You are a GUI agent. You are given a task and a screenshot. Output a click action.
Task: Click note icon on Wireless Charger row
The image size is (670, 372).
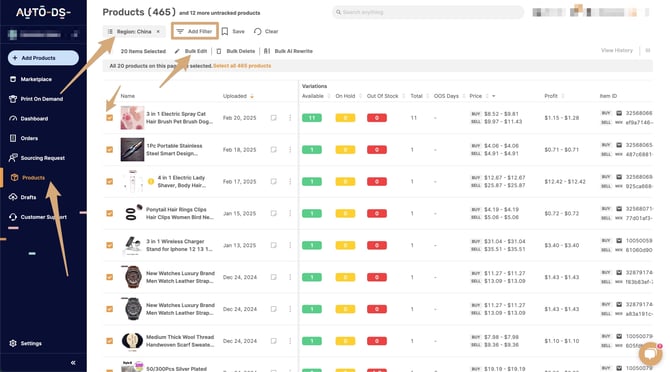click(273, 245)
